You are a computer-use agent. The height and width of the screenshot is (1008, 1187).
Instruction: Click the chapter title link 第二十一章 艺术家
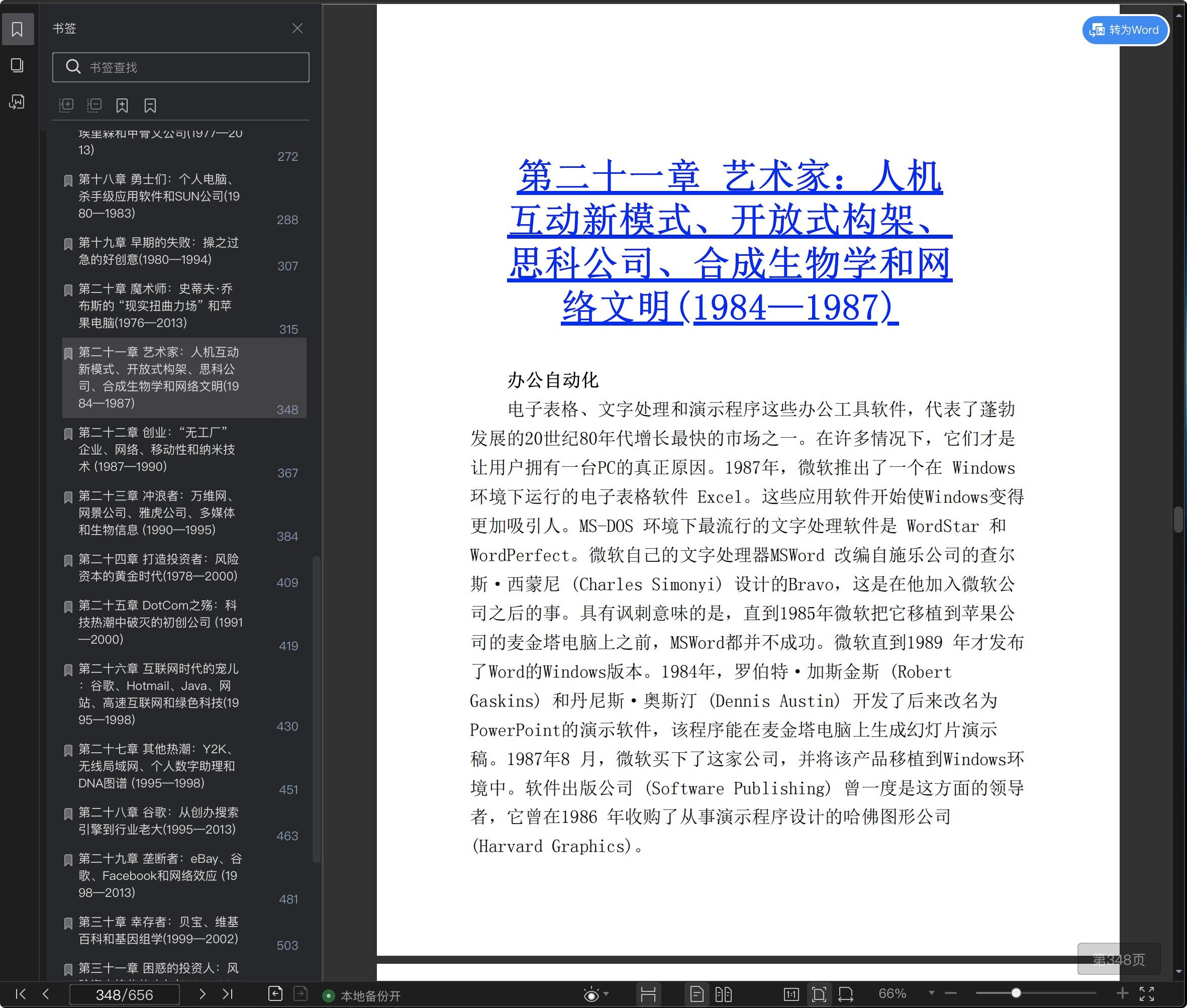coord(729,242)
